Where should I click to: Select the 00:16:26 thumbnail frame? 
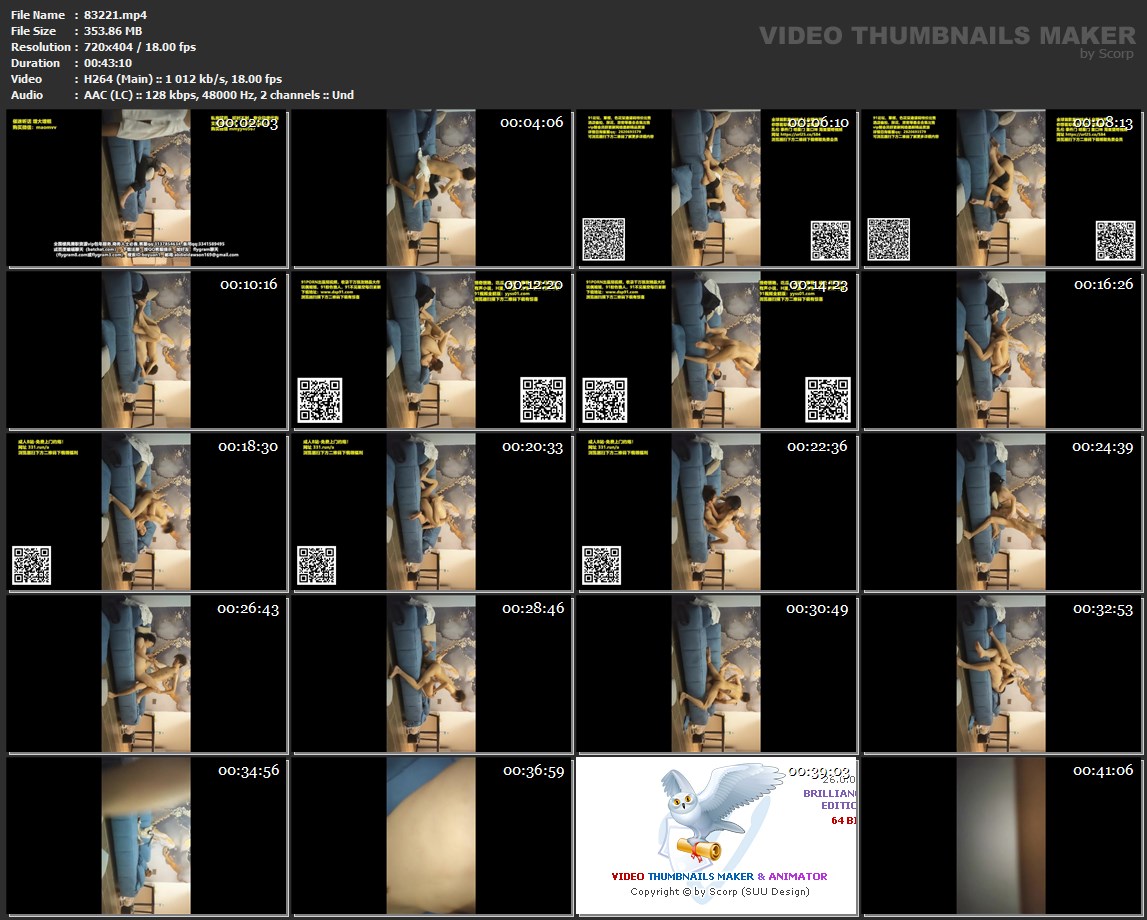point(1002,350)
